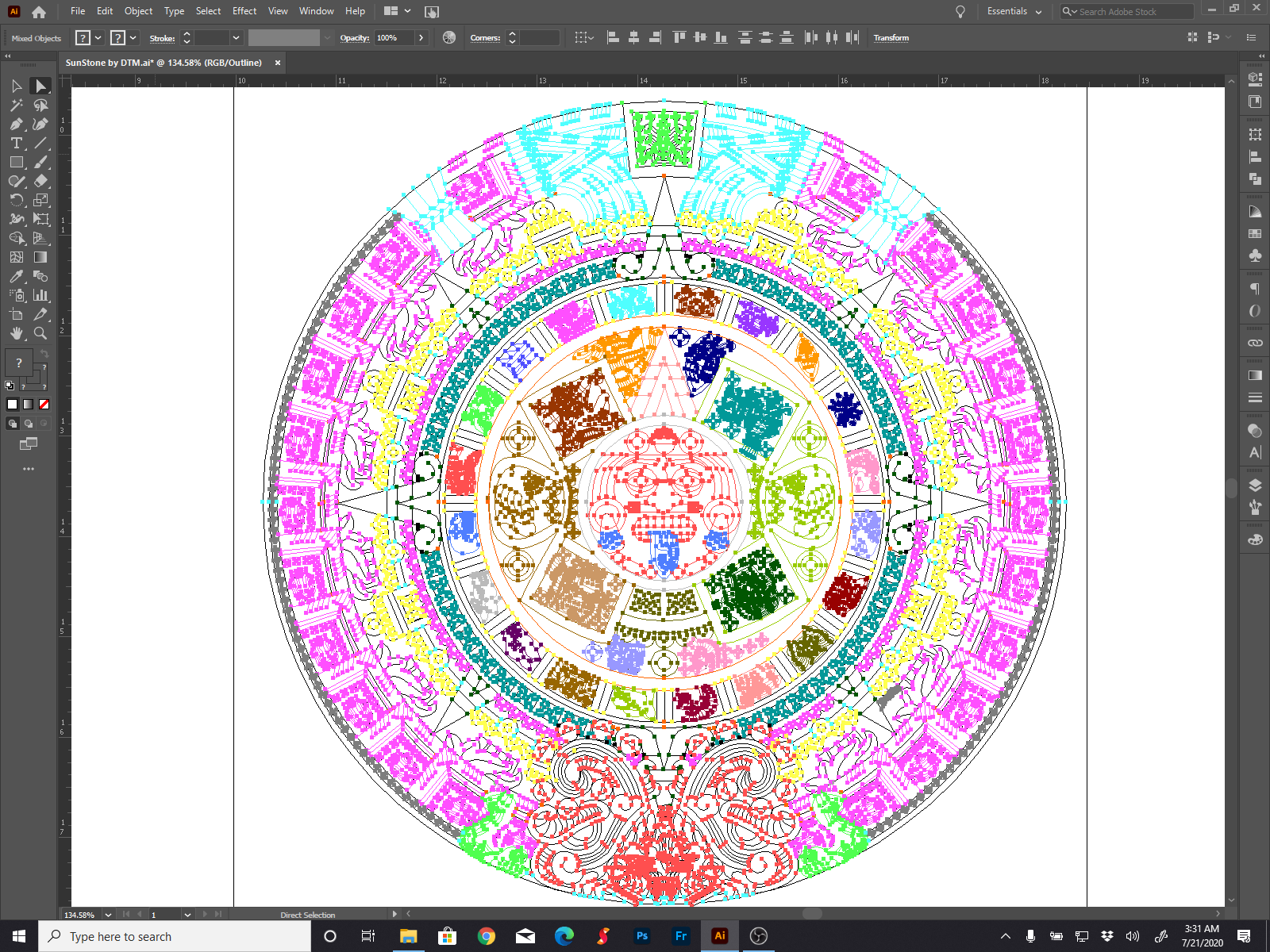Open the File menu
The height and width of the screenshot is (952, 1270).
click(x=78, y=11)
